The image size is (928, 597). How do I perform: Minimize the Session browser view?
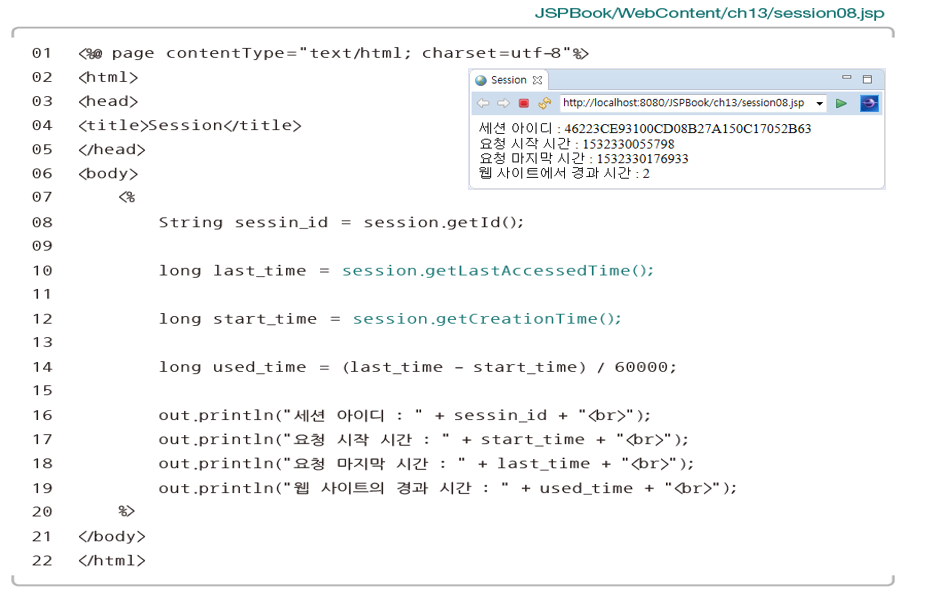(x=846, y=78)
